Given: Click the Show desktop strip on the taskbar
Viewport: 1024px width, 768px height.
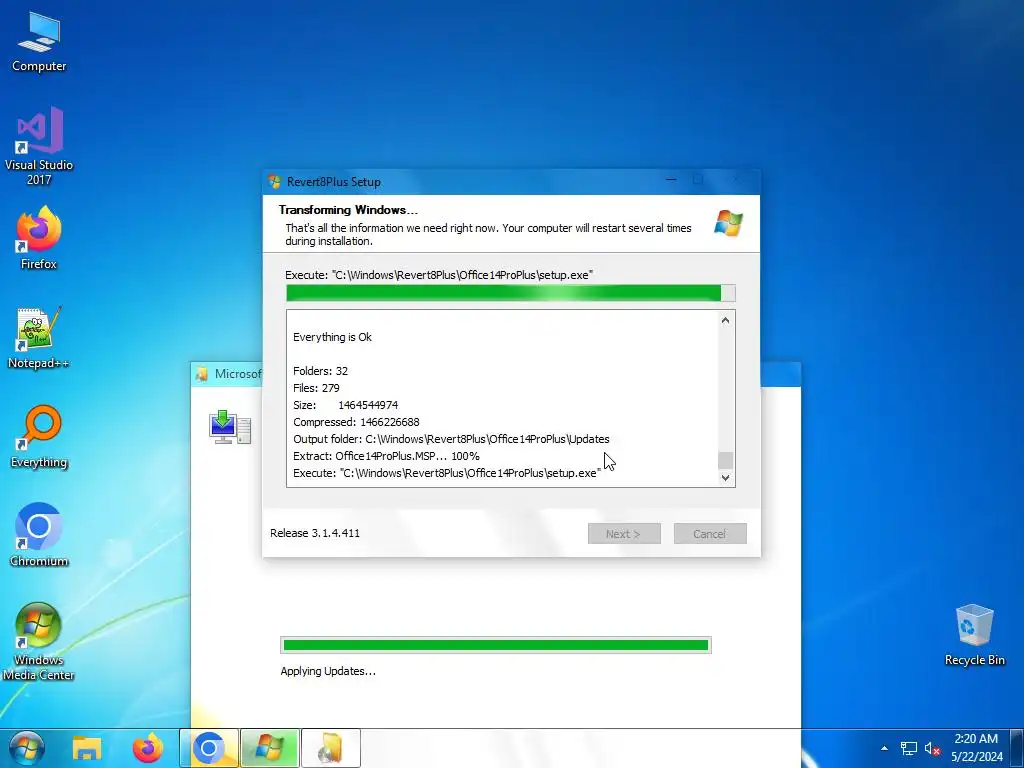Looking at the screenshot, I should [1018, 748].
